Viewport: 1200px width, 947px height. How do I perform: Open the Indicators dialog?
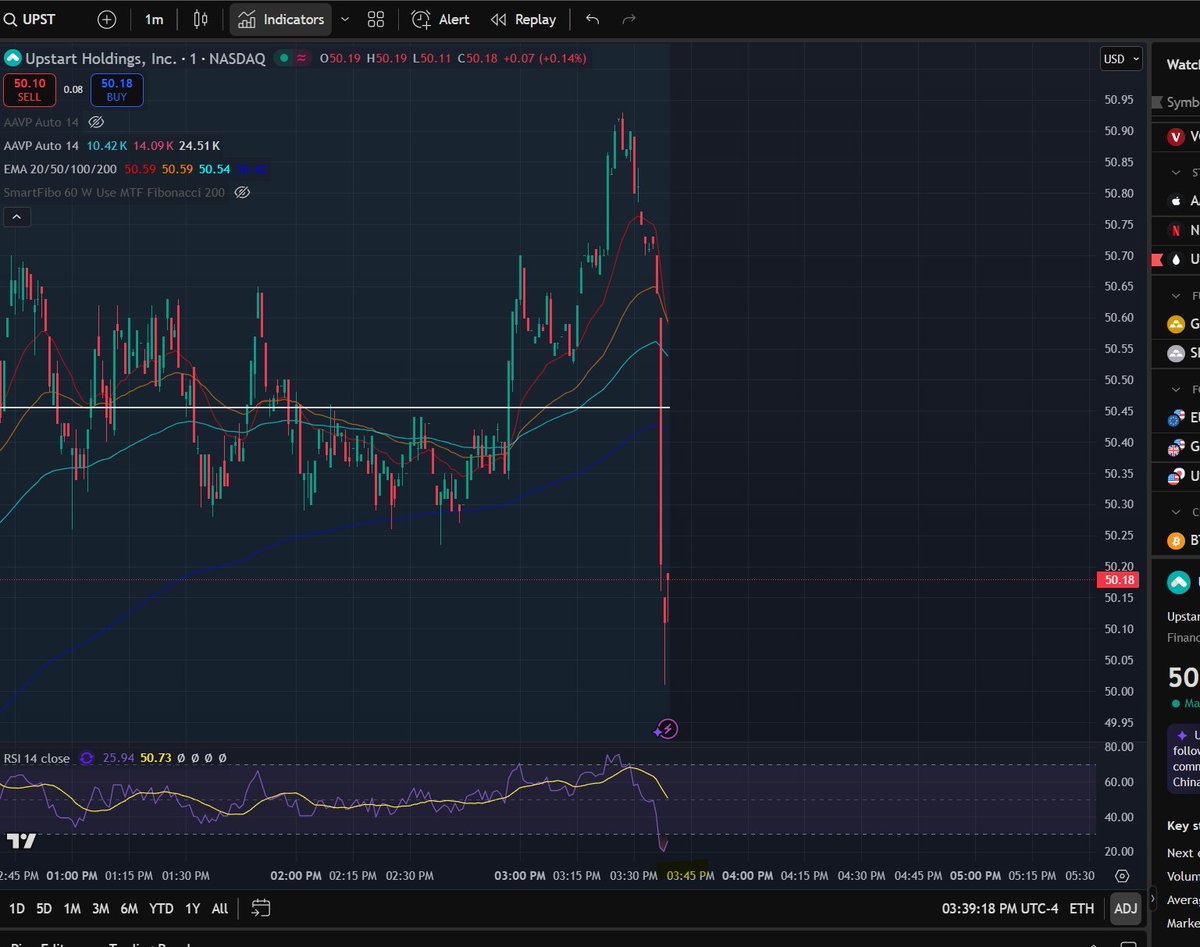click(x=281, y=19)
